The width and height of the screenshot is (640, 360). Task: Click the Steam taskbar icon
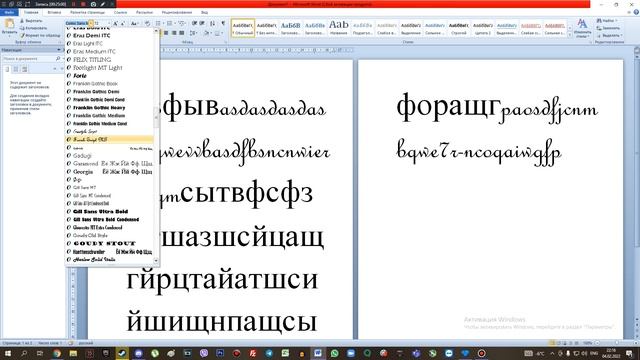tap(122, 353)
